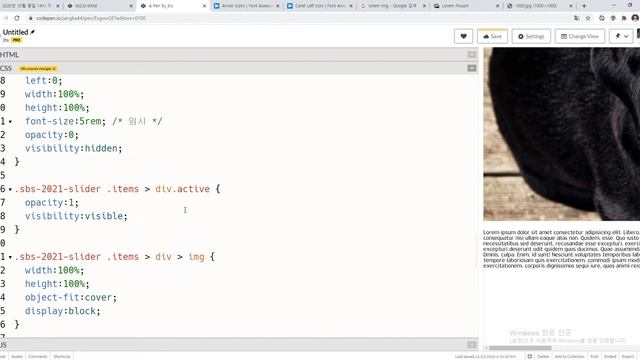Save the pen with the Save button
Image resolution: width=640 pixels, height=360 pixels.
point(492,36)
